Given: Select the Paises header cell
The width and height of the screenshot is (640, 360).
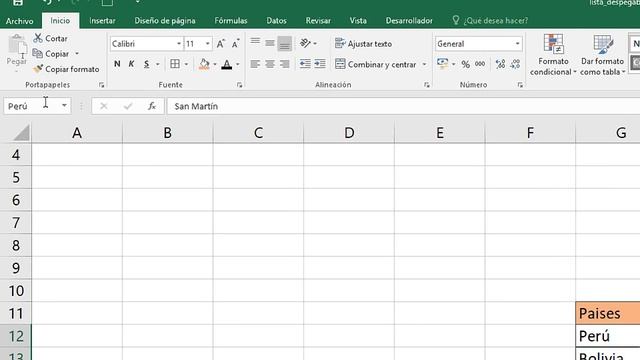Looking at the screenshot, I should click(608, 313).
